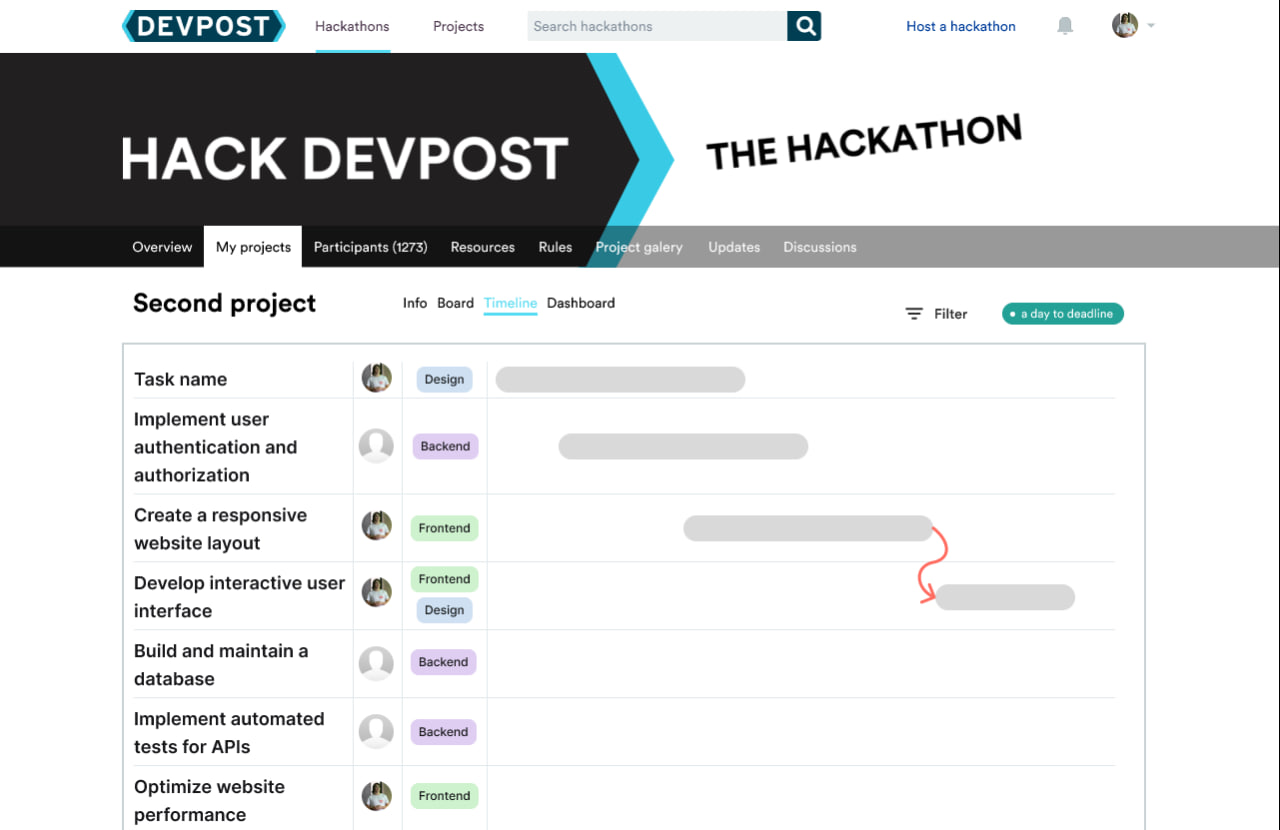Click 'Implement automated tests for APIs' title
The image size is (1280, 830).
tap(229, 733)
